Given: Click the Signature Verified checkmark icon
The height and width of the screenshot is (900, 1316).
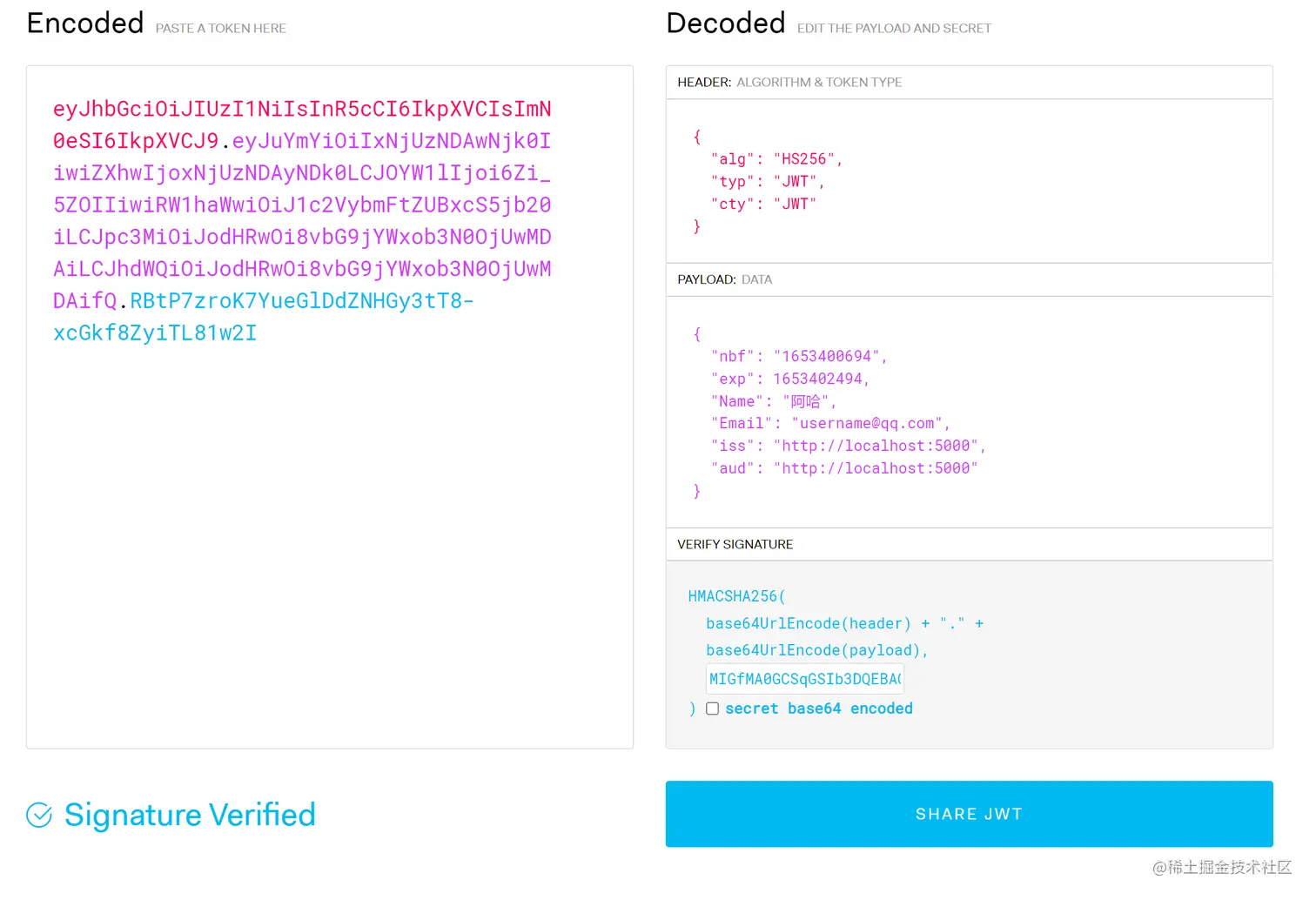Looking at the screenshot, I should 39,816.
